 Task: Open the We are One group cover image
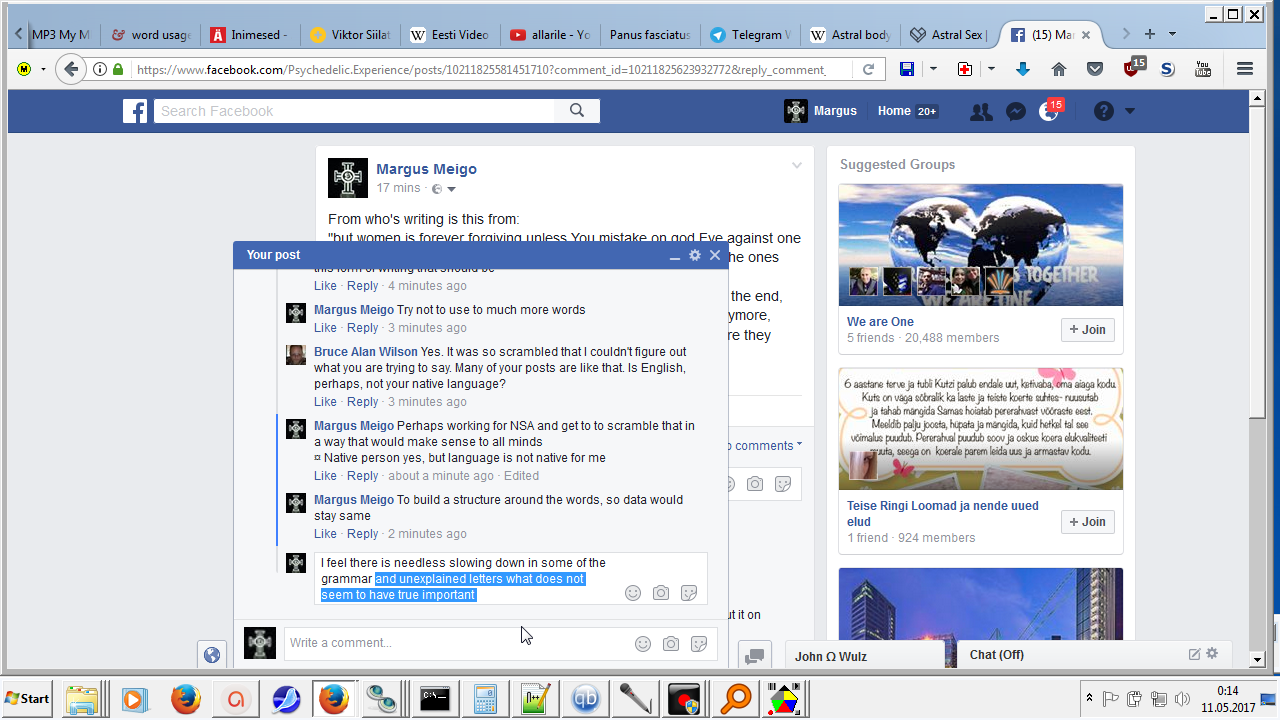click(x=981, y=245)
